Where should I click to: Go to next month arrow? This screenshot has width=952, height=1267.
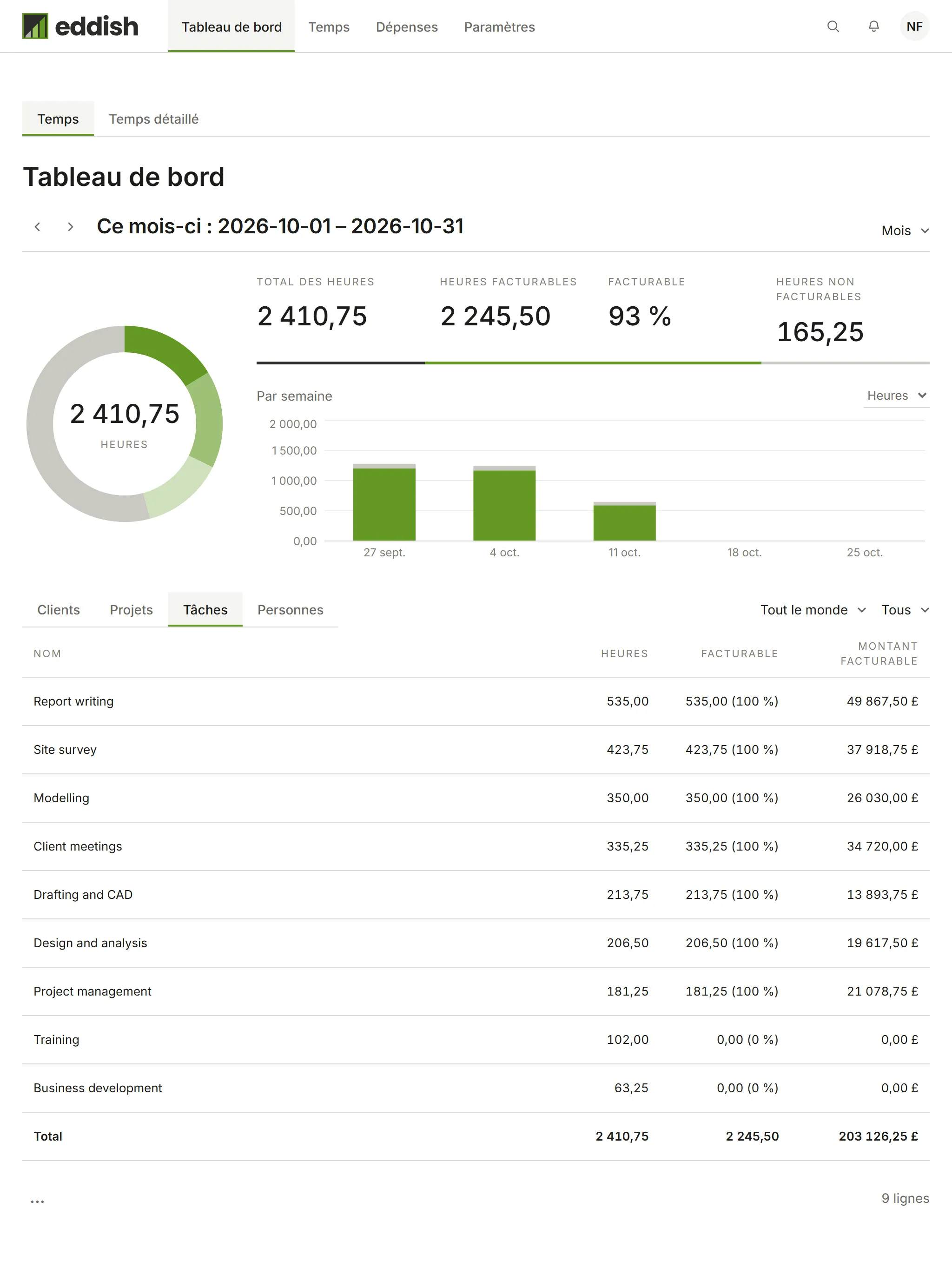70,227
